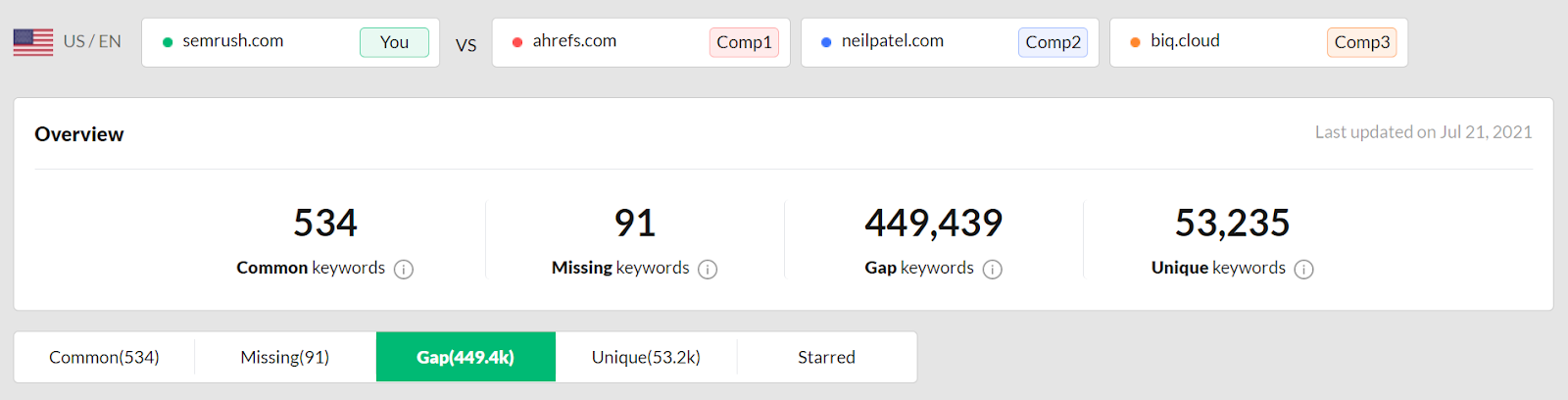Click Last updated on Jul 21, 2021 text
1568x400 pixels.
point(1423,132)
